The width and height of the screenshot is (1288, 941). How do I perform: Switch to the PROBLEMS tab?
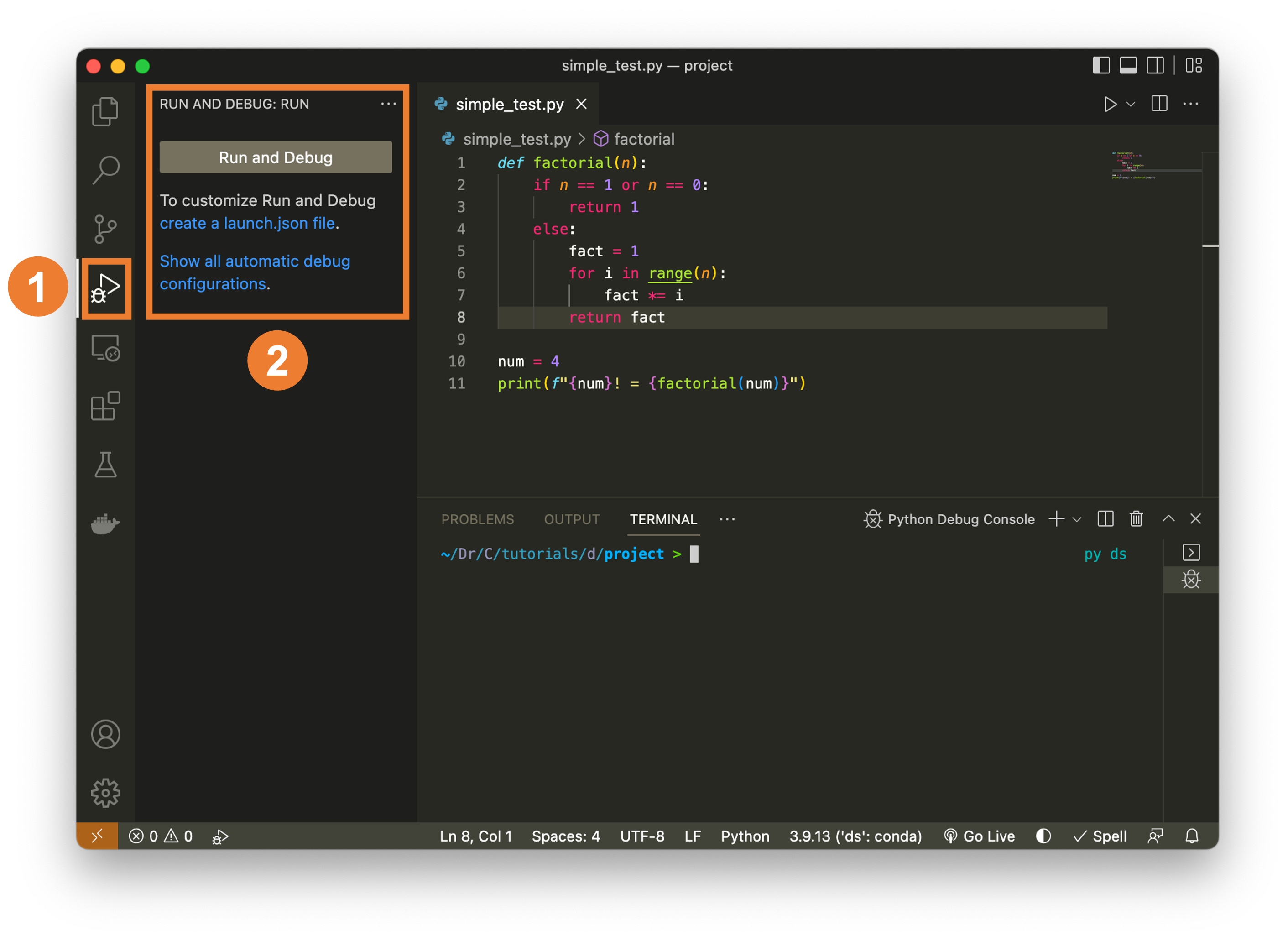(x=477, y=519)
